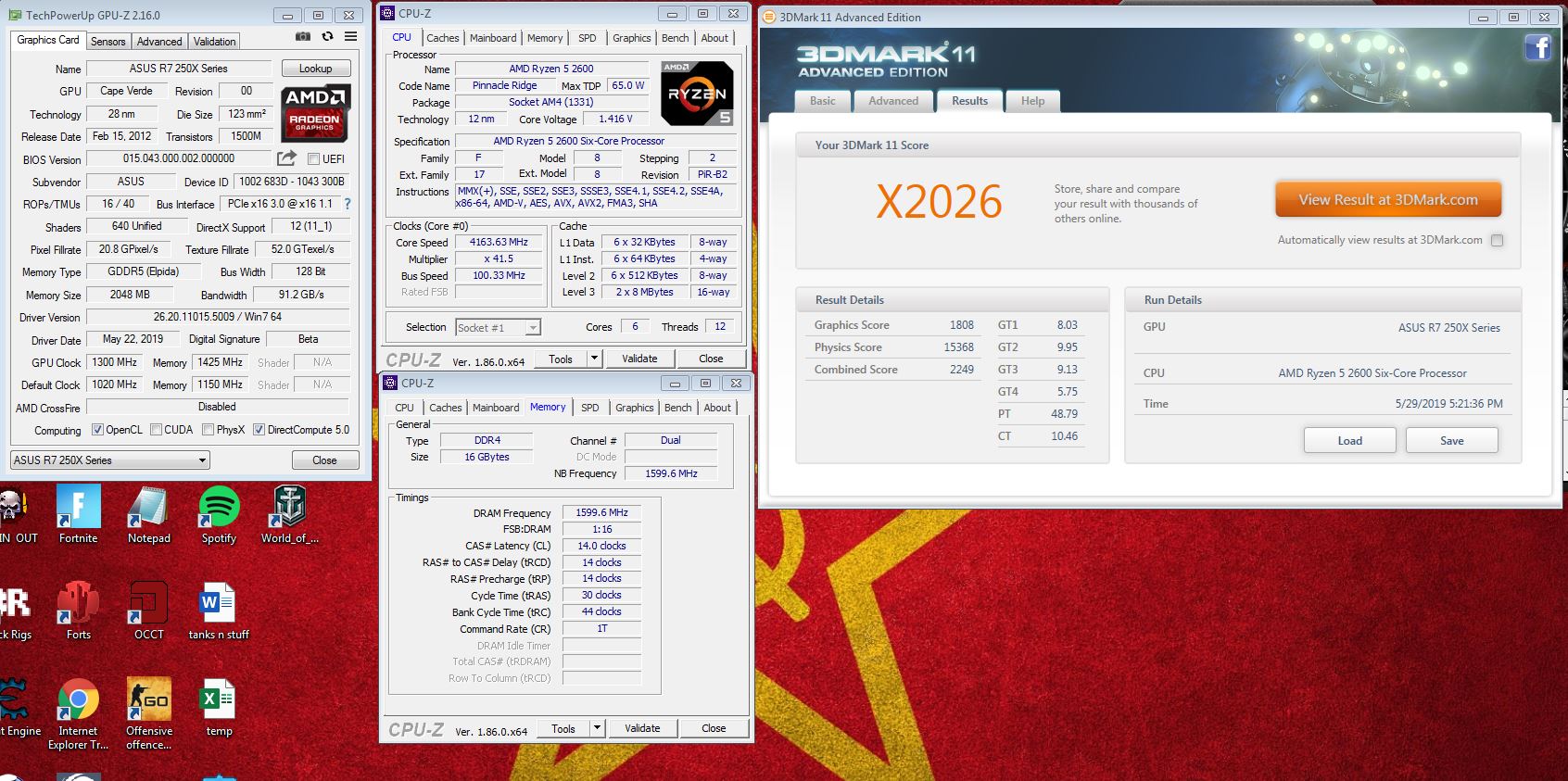This screenshot has width=1568, height=781.
Task: Expand the Tools arrow in lower CPU-Z
Action: click(597, 728)
